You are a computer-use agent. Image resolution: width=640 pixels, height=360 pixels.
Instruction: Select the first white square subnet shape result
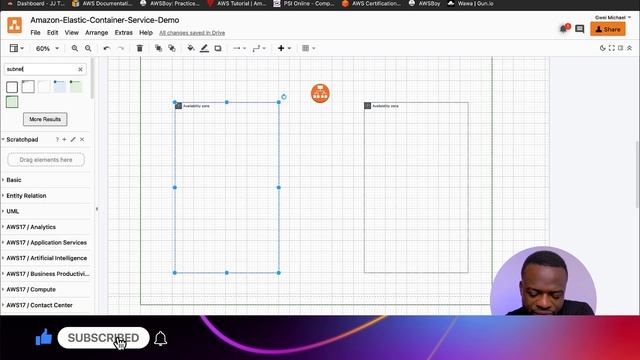(12, 87)
